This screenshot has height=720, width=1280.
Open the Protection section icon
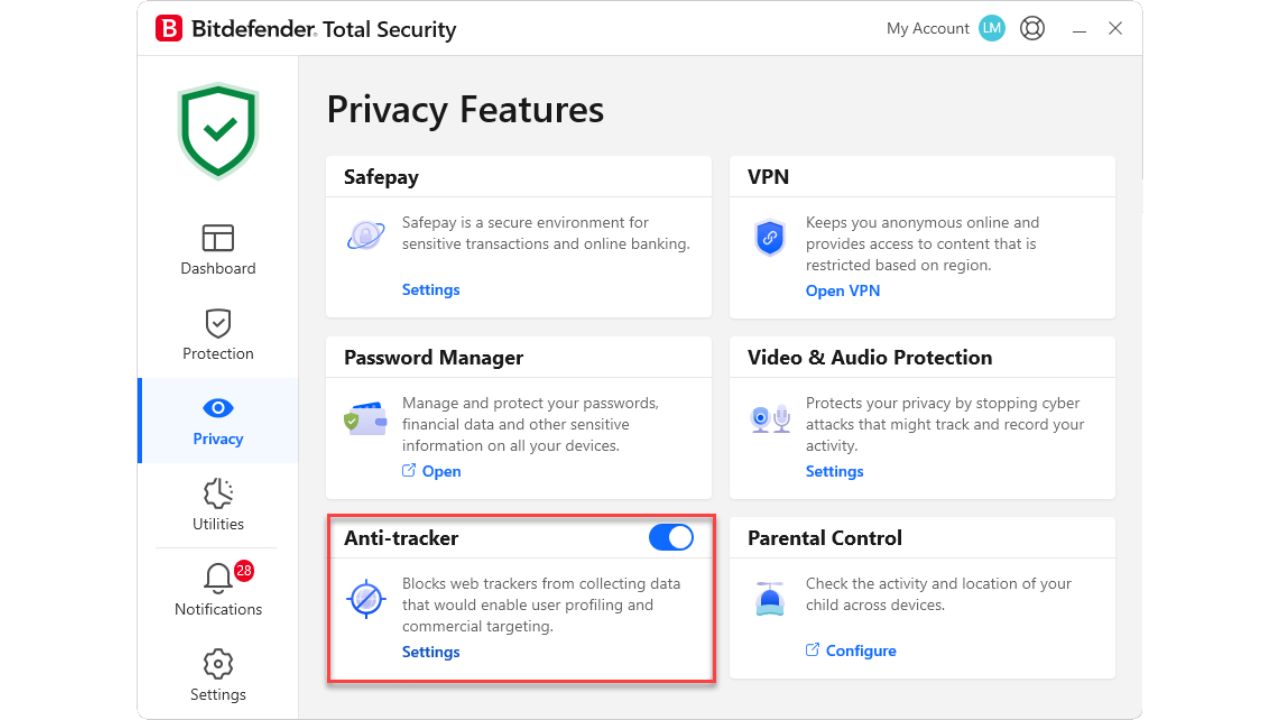[217, 323]
